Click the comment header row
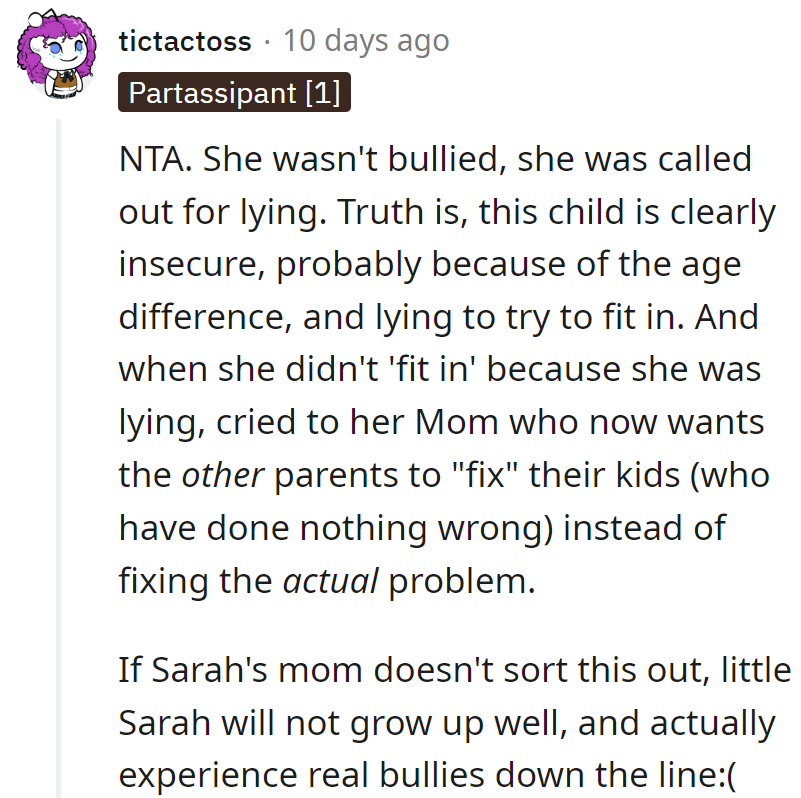 click(280, 42)
